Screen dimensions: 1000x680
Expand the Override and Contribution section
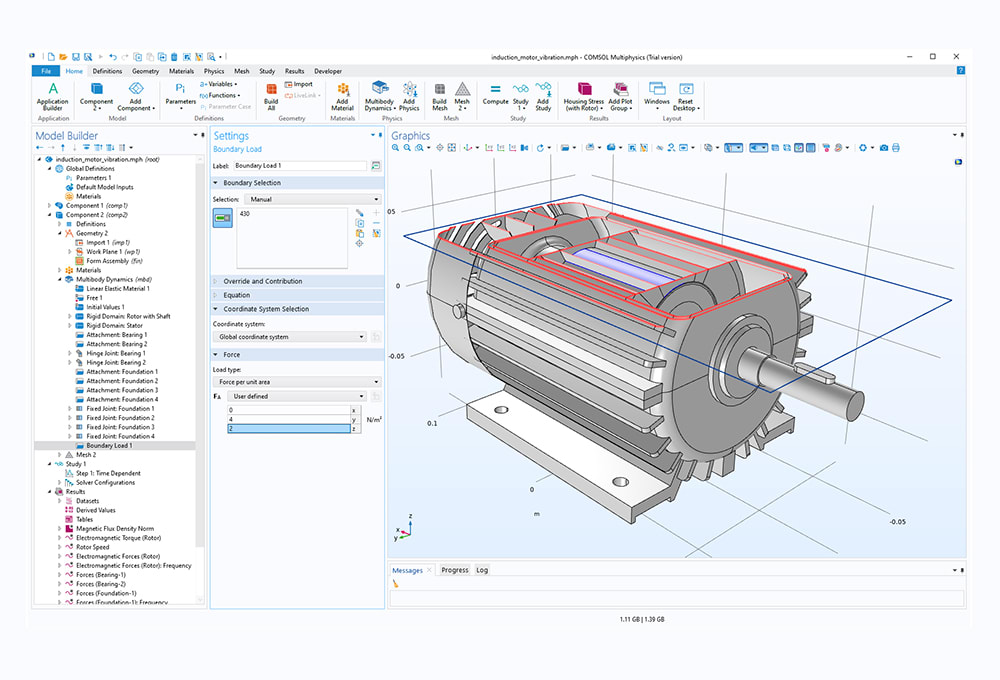[x=262, y=281]
